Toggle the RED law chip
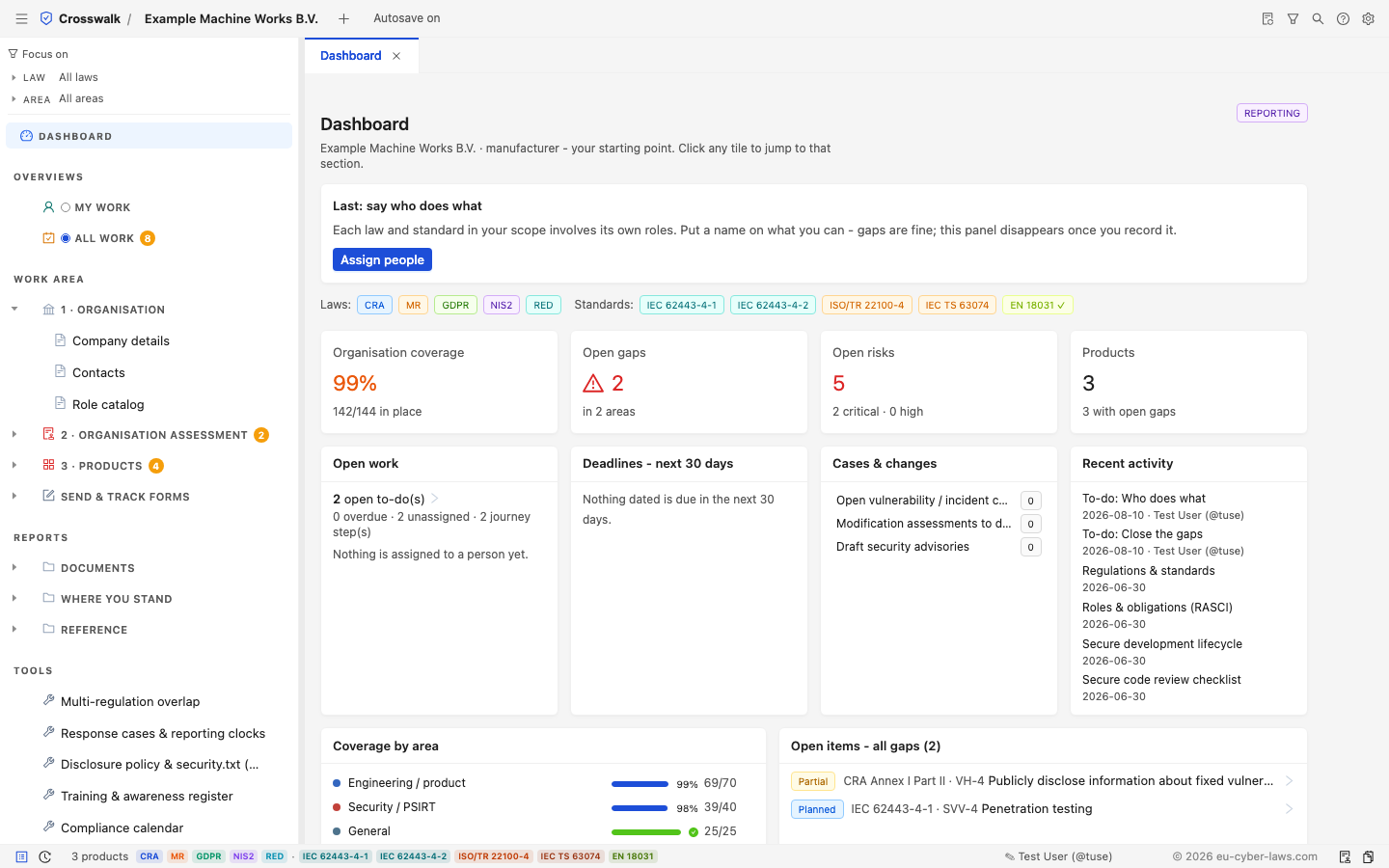The height and width of the screenshot is (868, 1389). point(543,305)
